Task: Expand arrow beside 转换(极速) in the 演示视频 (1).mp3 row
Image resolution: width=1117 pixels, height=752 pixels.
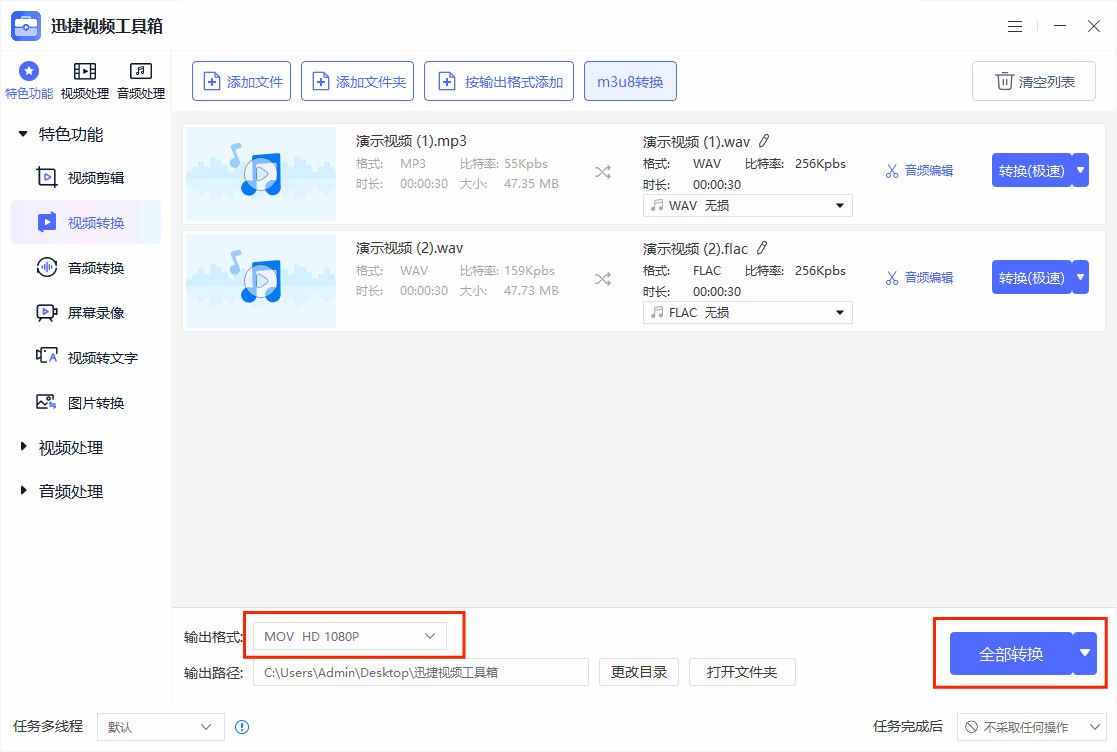Action: pyautogui.click(x=1081, y=170)
